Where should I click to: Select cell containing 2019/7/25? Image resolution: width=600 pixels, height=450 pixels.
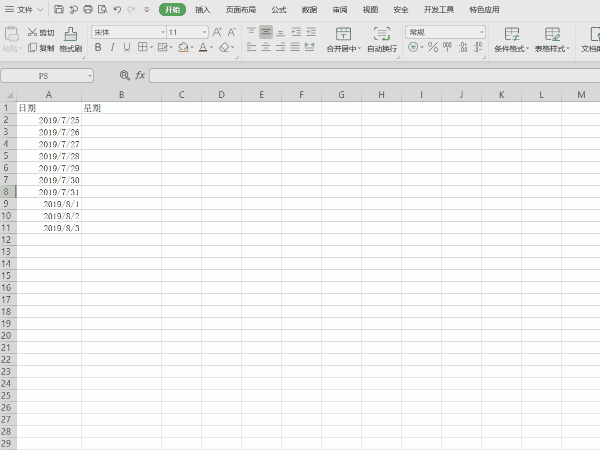point(49,120)
